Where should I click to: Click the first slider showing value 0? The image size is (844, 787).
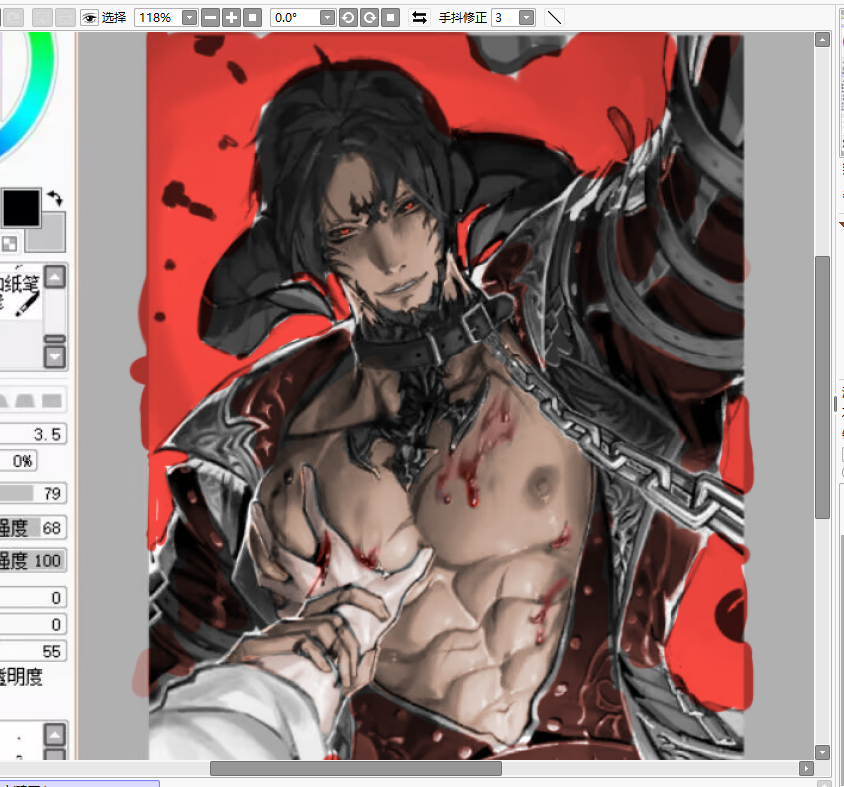click(x=33, y=598)
